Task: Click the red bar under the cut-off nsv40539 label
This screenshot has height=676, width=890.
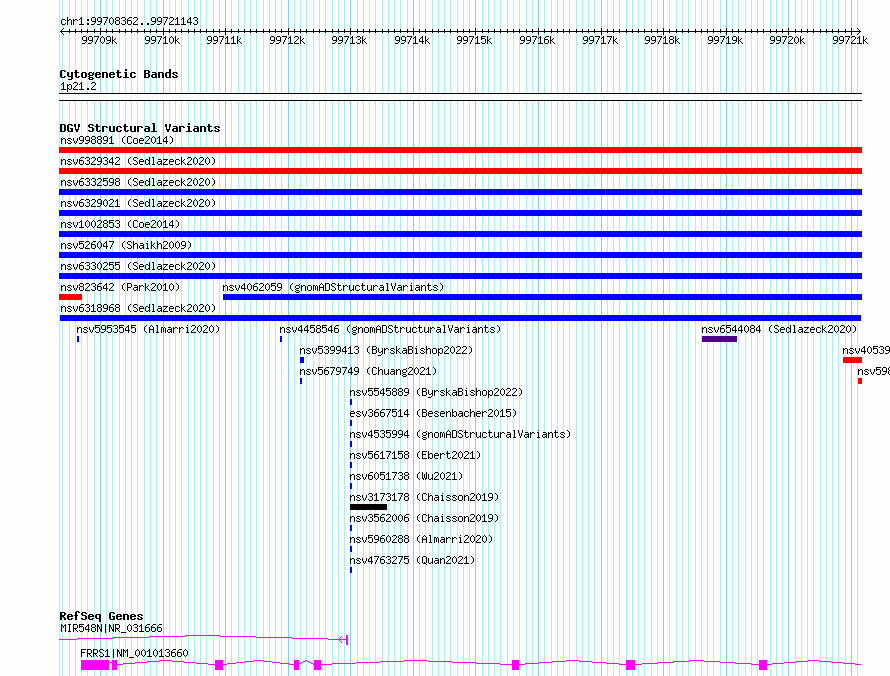Action: [x=853, y=360]
